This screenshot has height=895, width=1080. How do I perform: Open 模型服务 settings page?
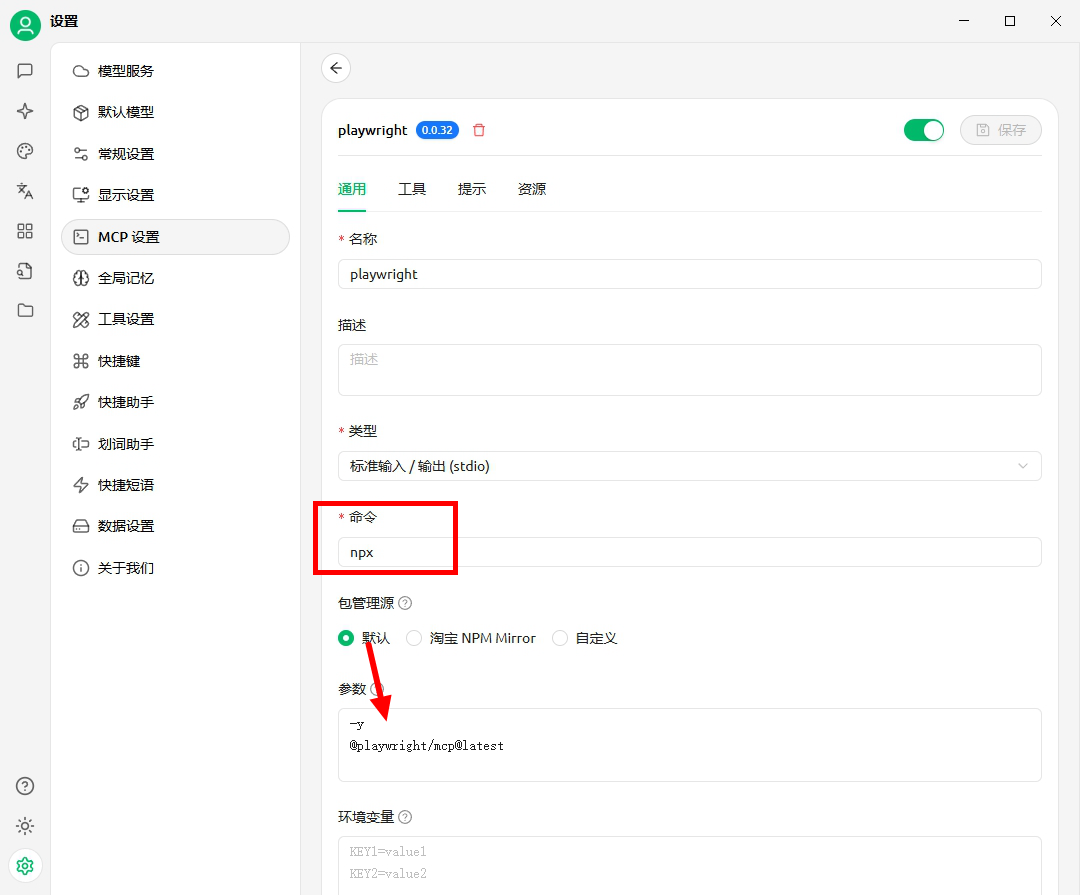tap(176, 71)
